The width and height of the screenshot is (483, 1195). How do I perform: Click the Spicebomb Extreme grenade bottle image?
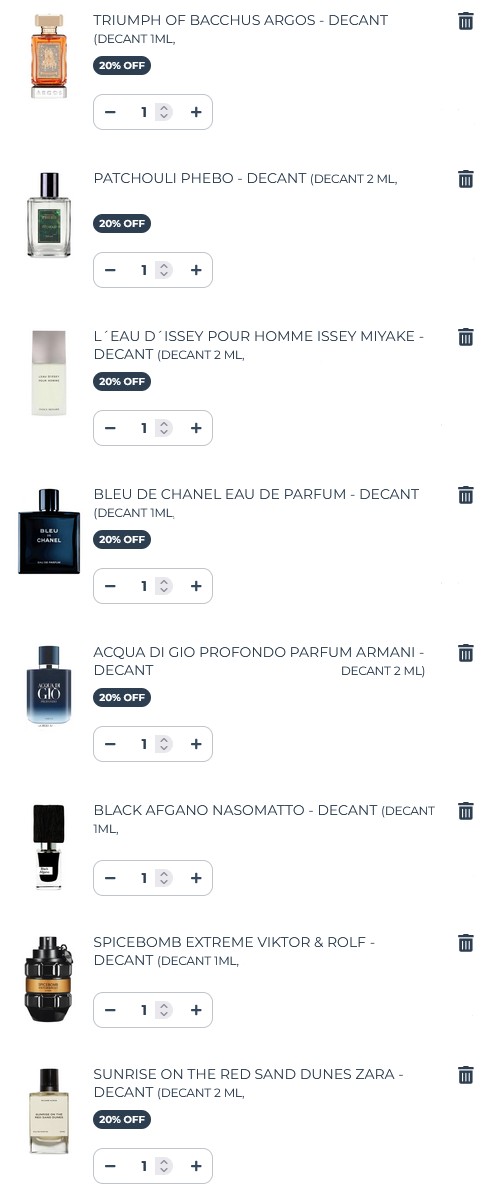(49, 979)
